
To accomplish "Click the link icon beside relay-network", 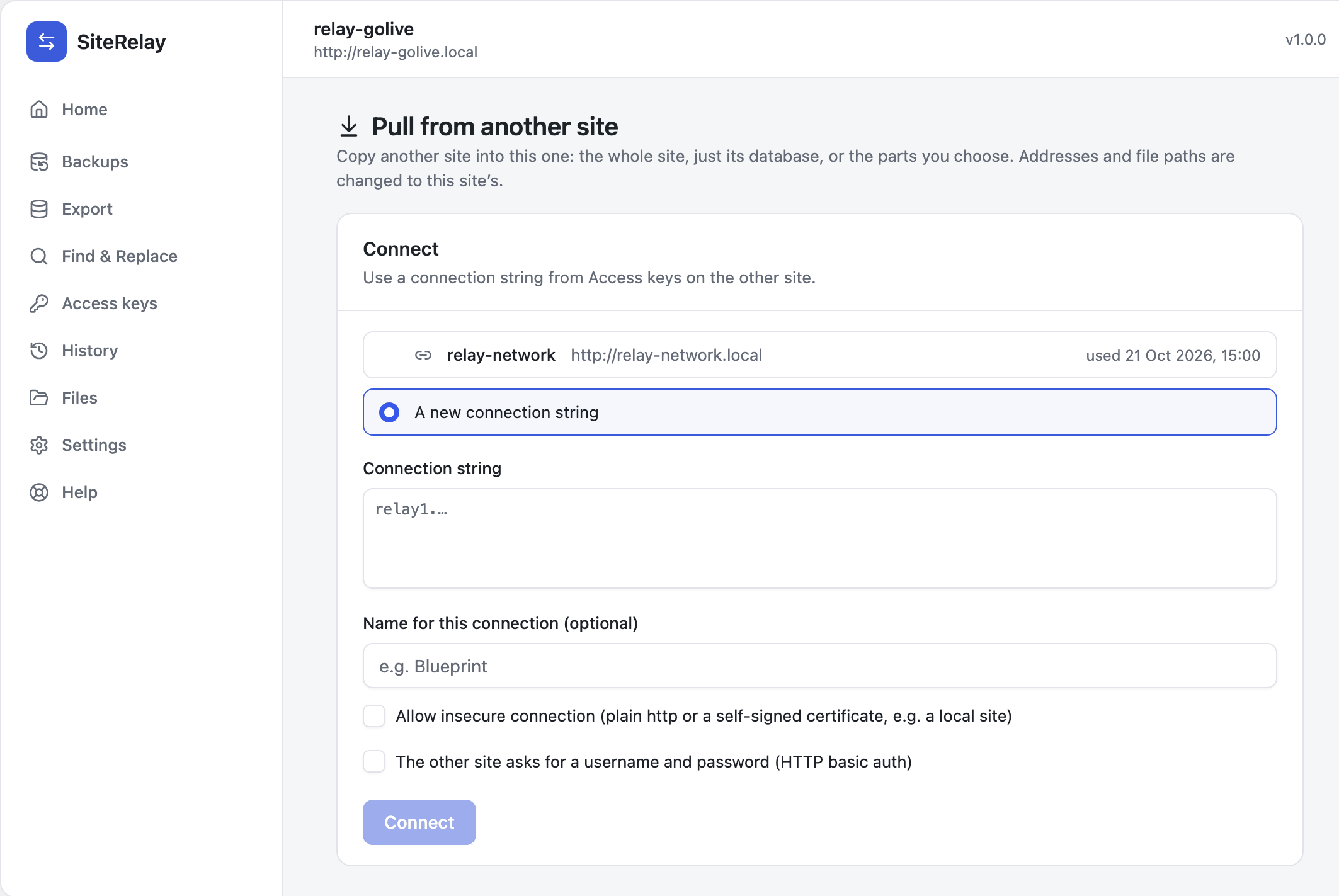I will 423,355.
